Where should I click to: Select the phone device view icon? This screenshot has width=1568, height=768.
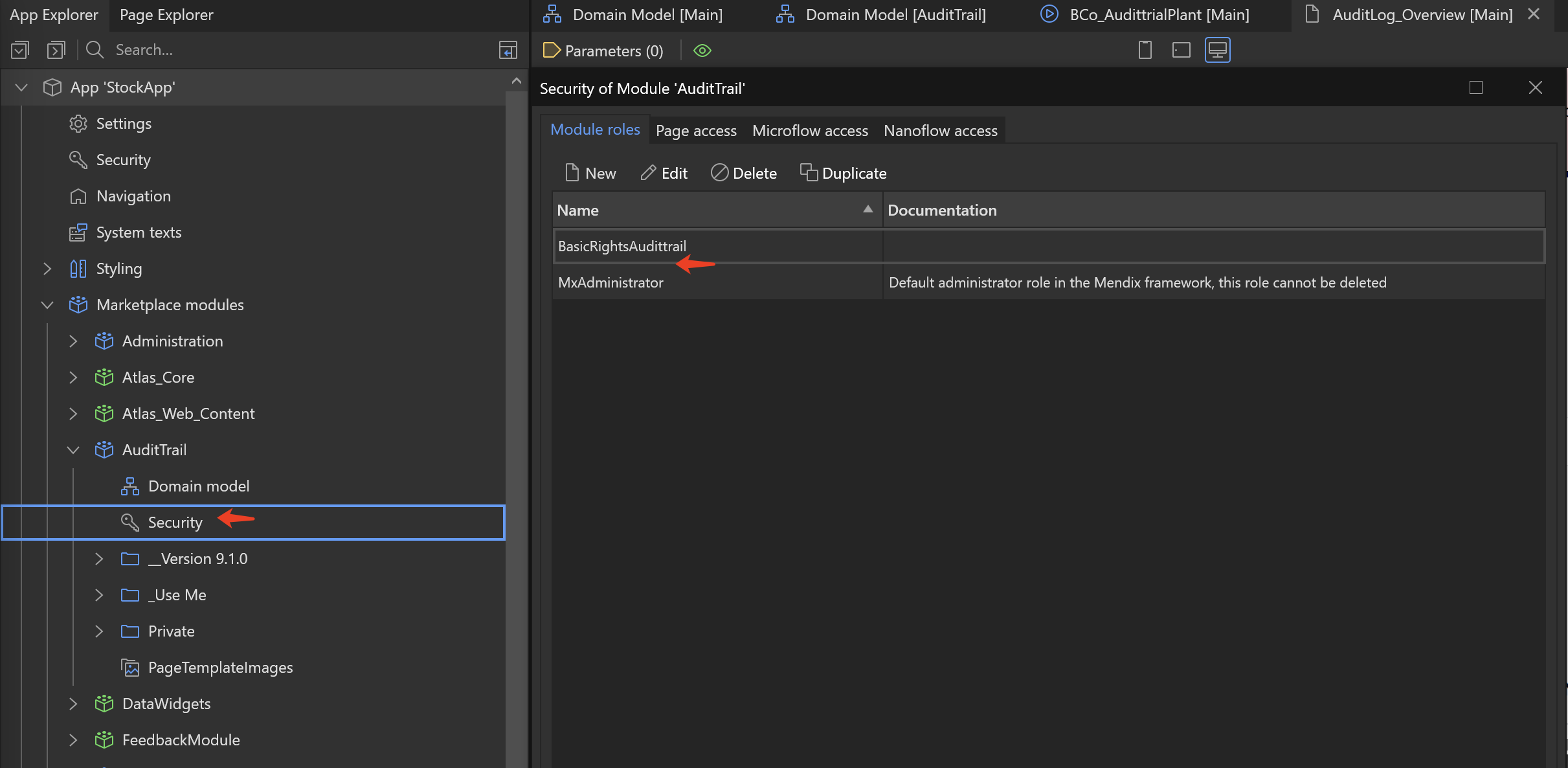coord(1145,50)
